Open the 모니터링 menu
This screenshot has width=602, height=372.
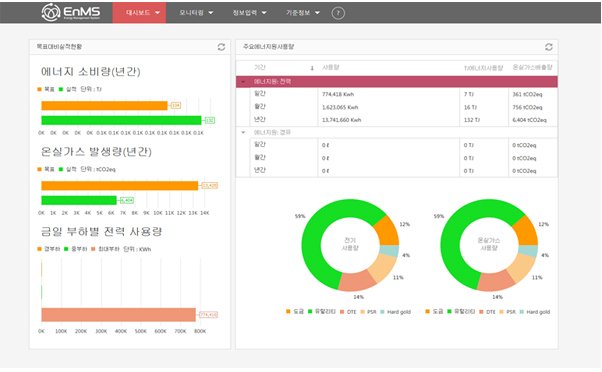[196, 13]
